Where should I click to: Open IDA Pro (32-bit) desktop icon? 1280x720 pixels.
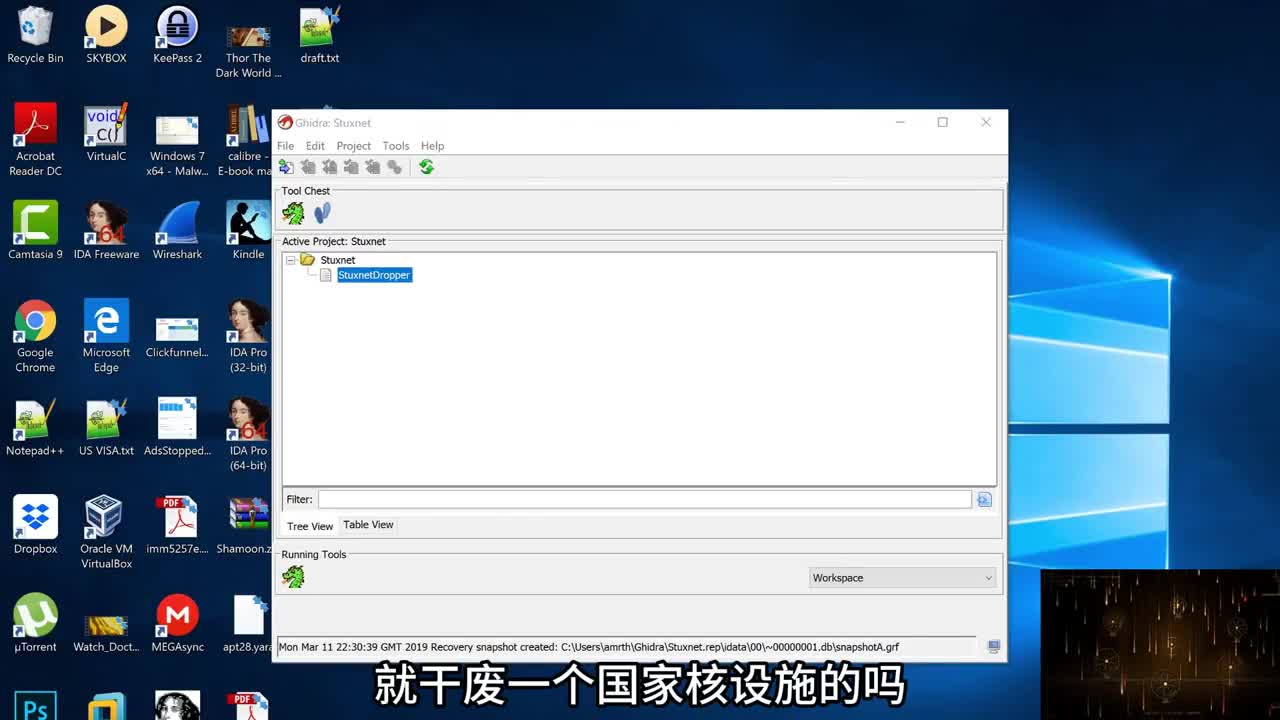click(x=248, y=336)
